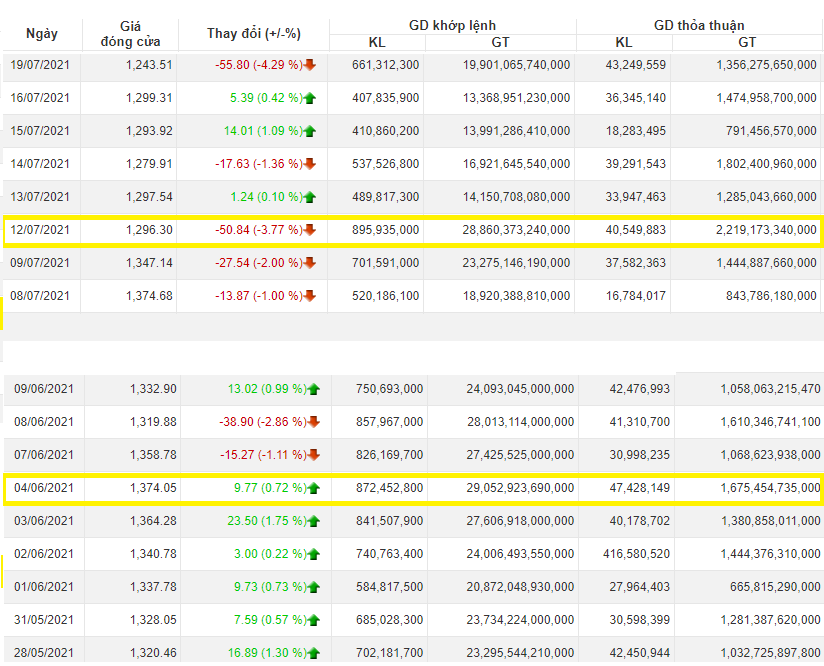Click green up arrow in 16/07/2021 row
The height and width of the screenshot is (666, 824).
[310, 98]
